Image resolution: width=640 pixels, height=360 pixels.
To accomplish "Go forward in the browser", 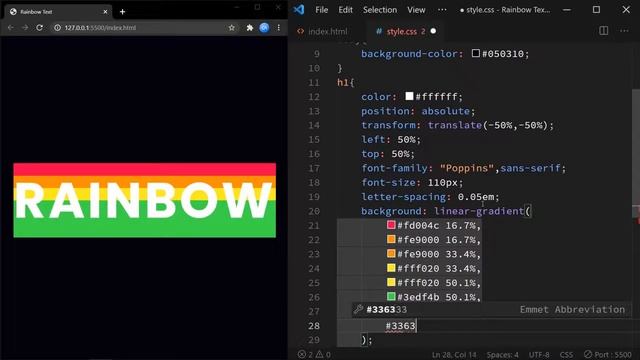I will coord(25,27).
